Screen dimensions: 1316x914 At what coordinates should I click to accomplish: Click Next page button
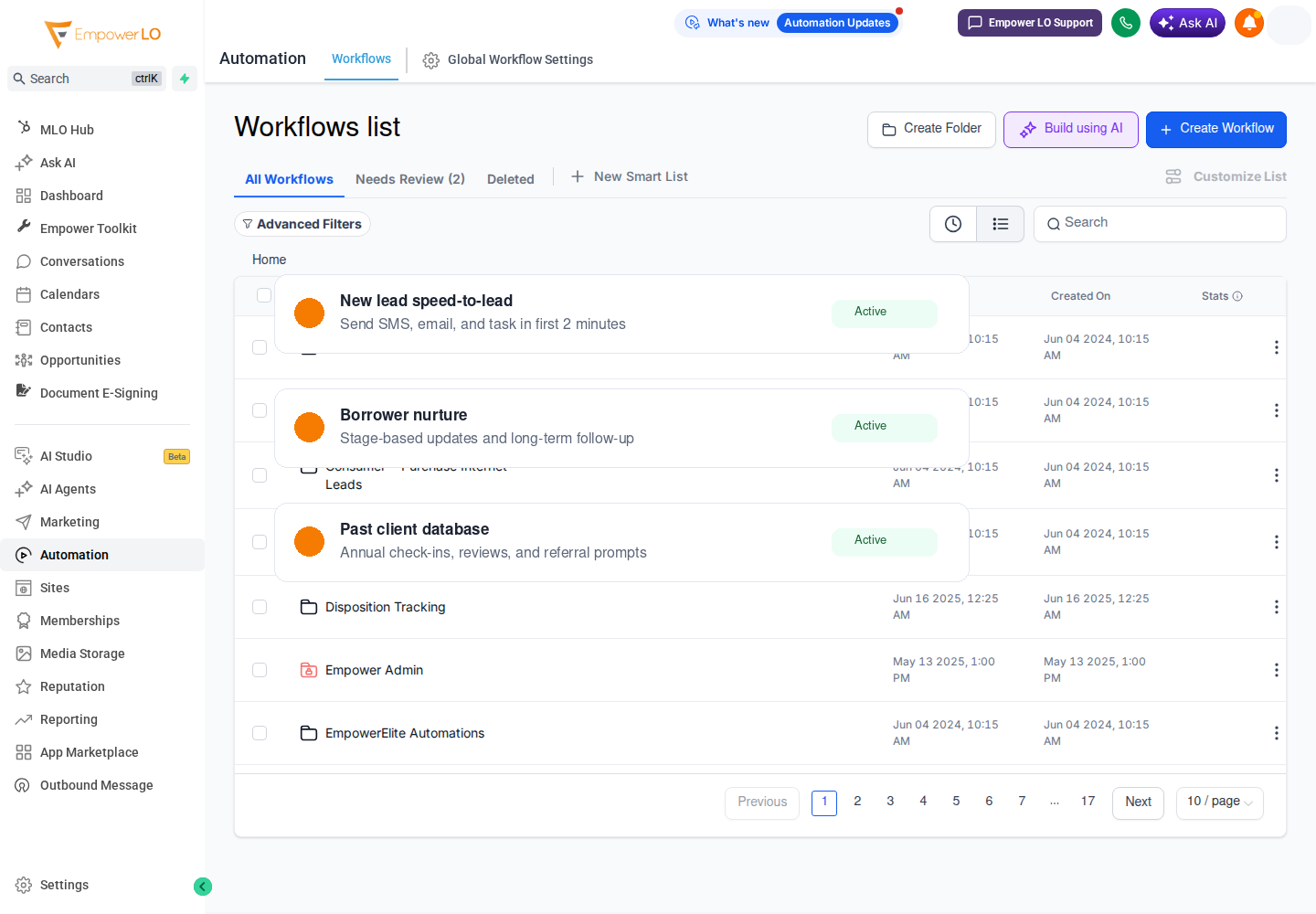[1138, 802]
